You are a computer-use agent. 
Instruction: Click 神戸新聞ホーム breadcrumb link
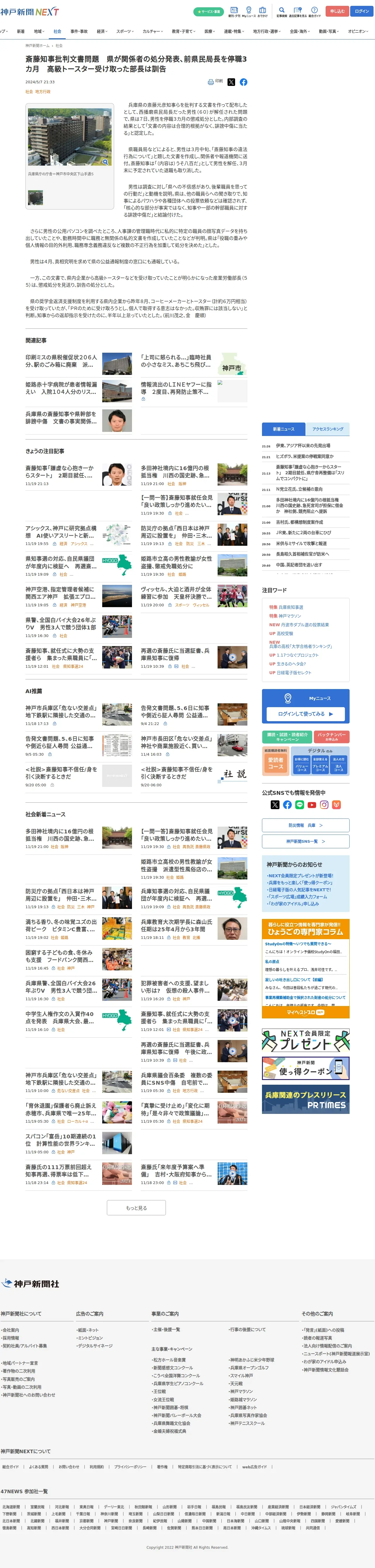tap(38, 46)
